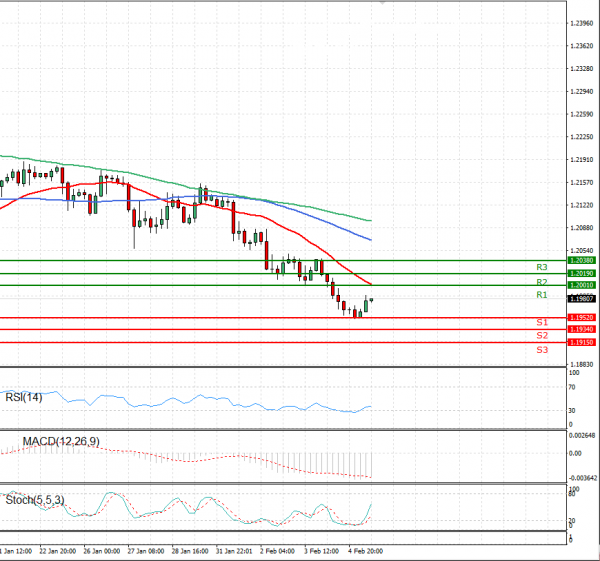Click the 28 Jan 16:00 time label

(x=190, y=551)
